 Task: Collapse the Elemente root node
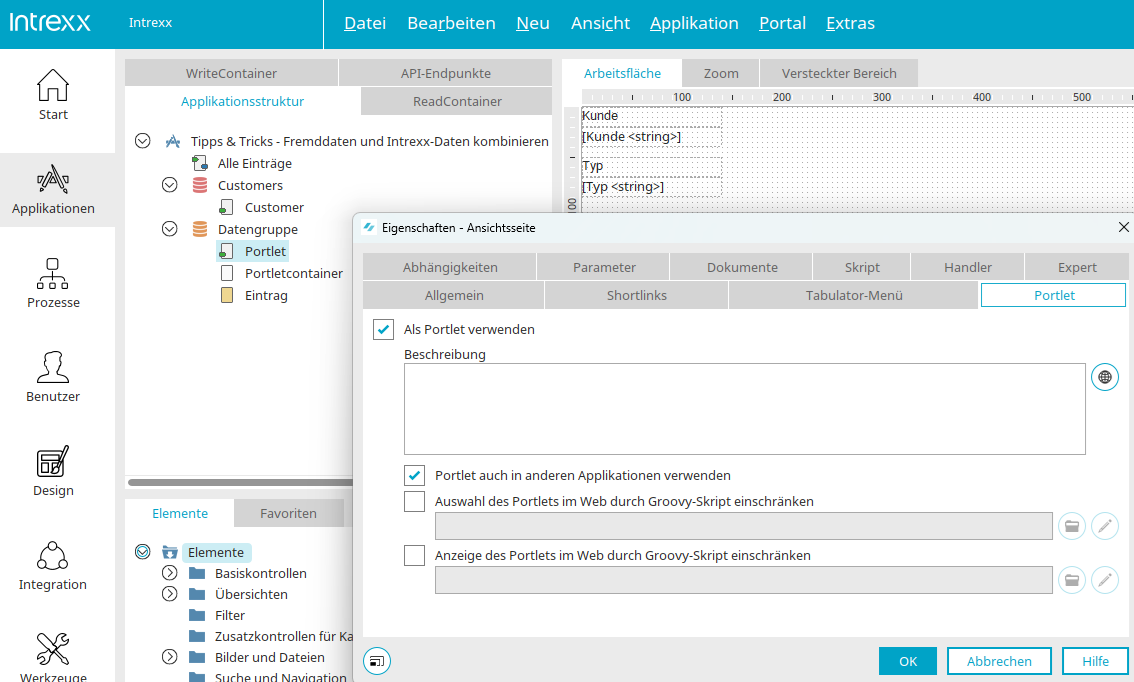142,552
